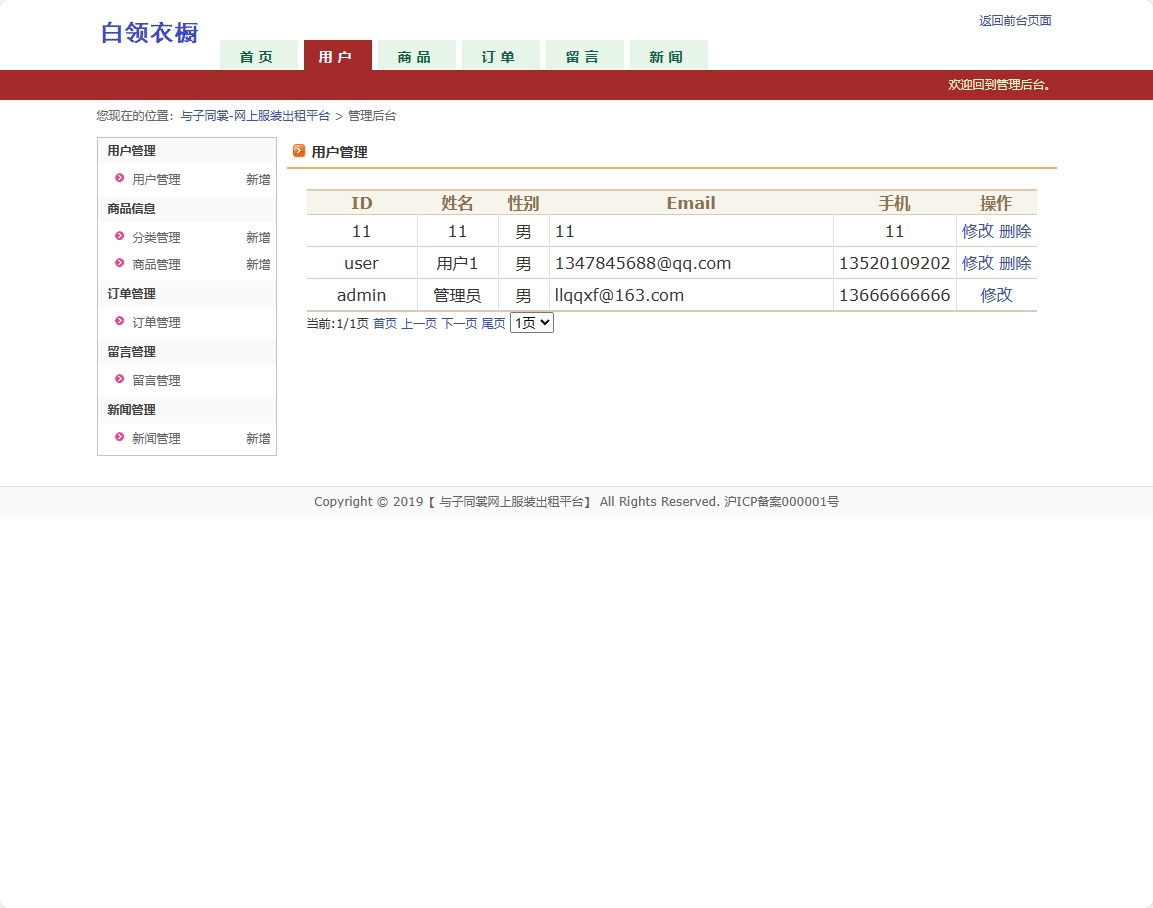Click the red arrow icon beside 分类管理
Image resolution: width=1153 pixels, height=908 pixels.
click(119, 237)
